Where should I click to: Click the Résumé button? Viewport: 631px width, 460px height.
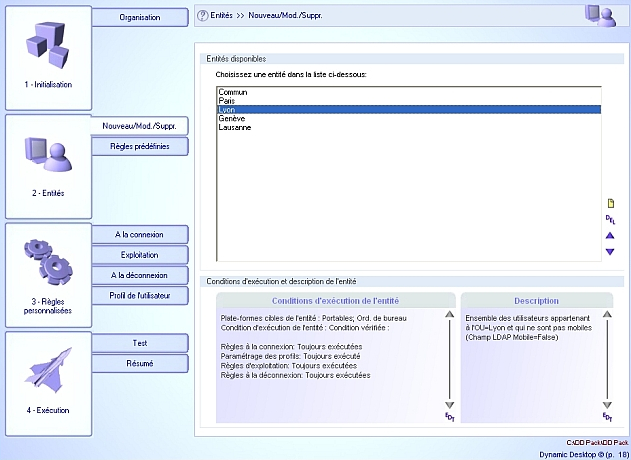pos(140,364)
